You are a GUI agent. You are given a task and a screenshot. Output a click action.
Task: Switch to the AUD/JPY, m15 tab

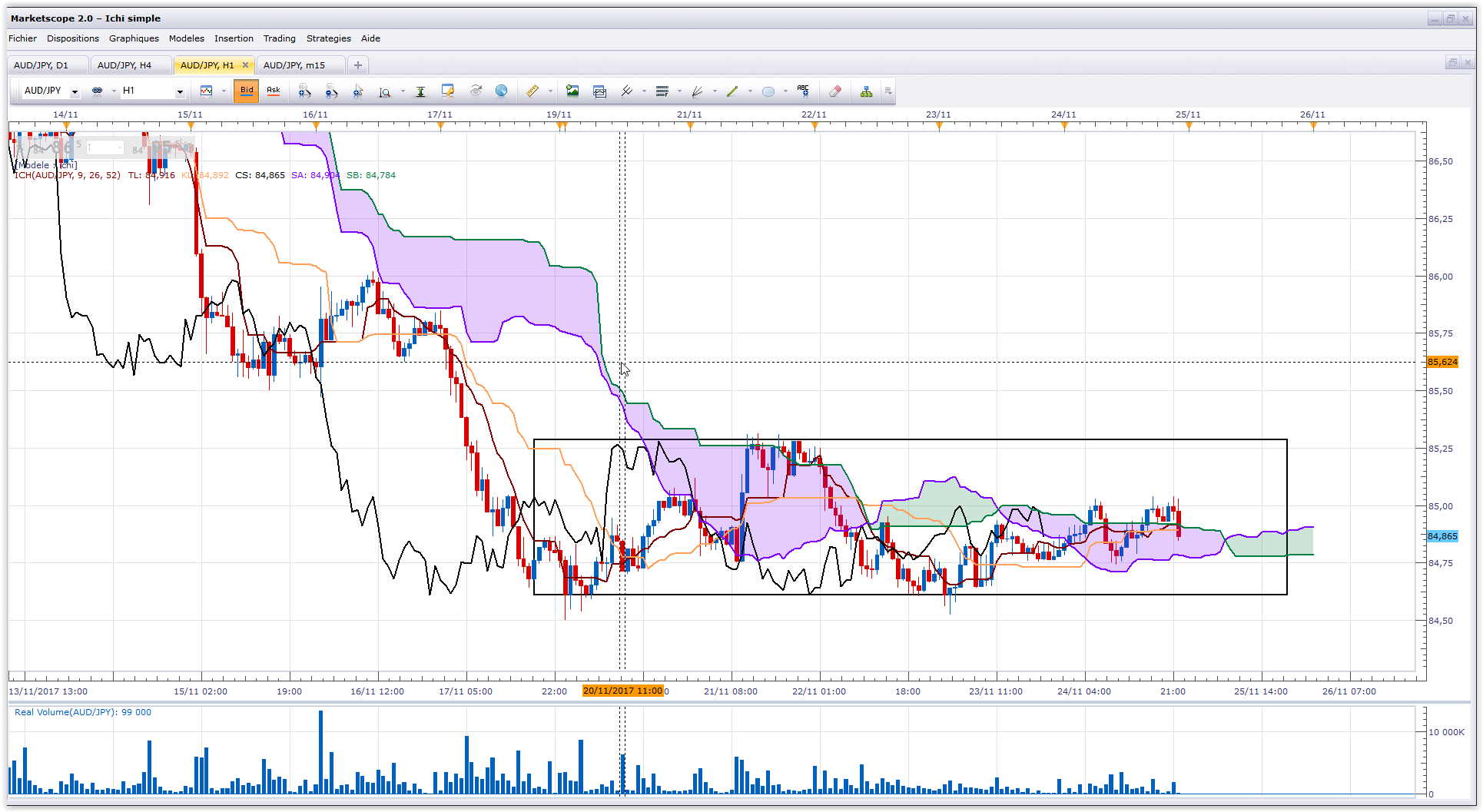300,65
